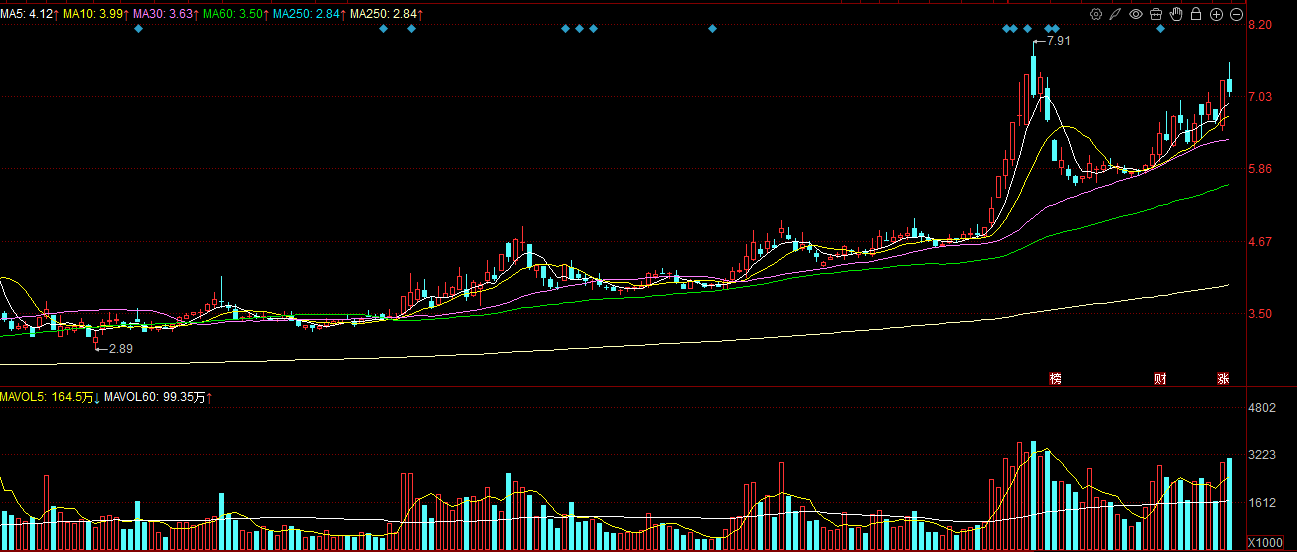Click the 7.91 high price annotation
This screenshot has width=1297, height=552.
[1058, 41]
